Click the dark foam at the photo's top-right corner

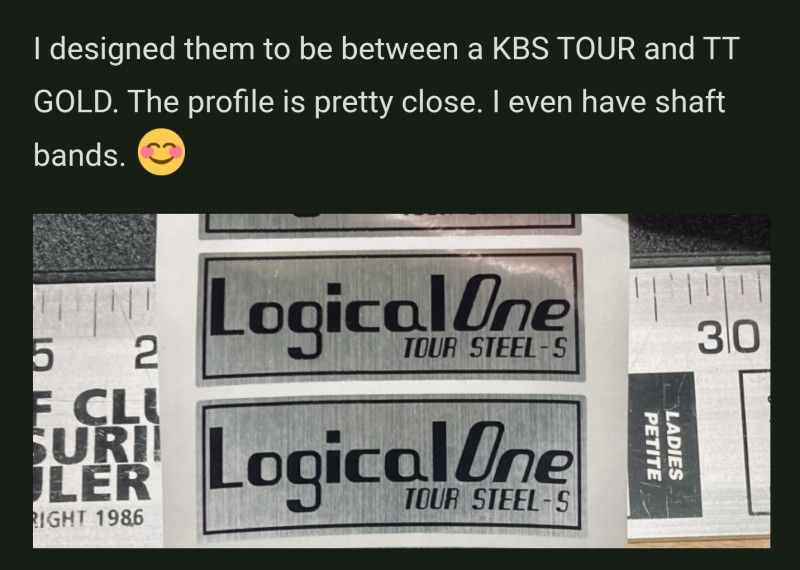pos(699,239)
